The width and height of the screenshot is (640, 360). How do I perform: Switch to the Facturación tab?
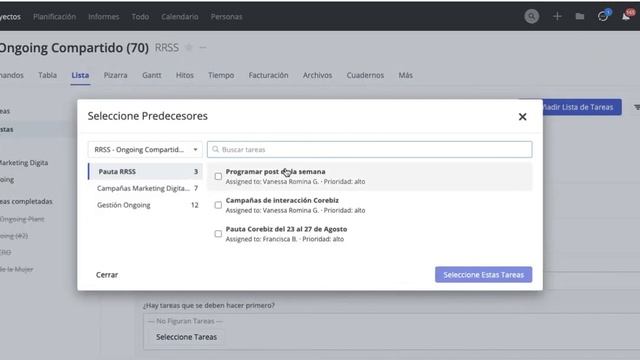[x=269, y=75]
